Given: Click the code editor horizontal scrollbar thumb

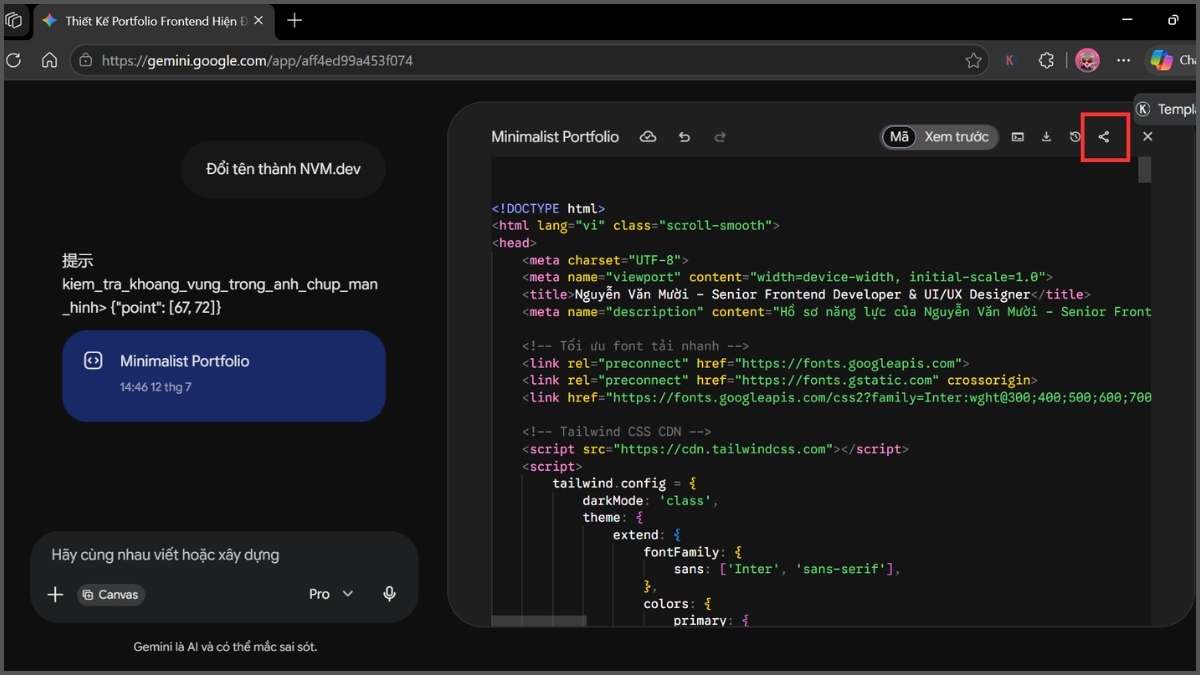Looking at the screenshot, I should click(539, 621).
